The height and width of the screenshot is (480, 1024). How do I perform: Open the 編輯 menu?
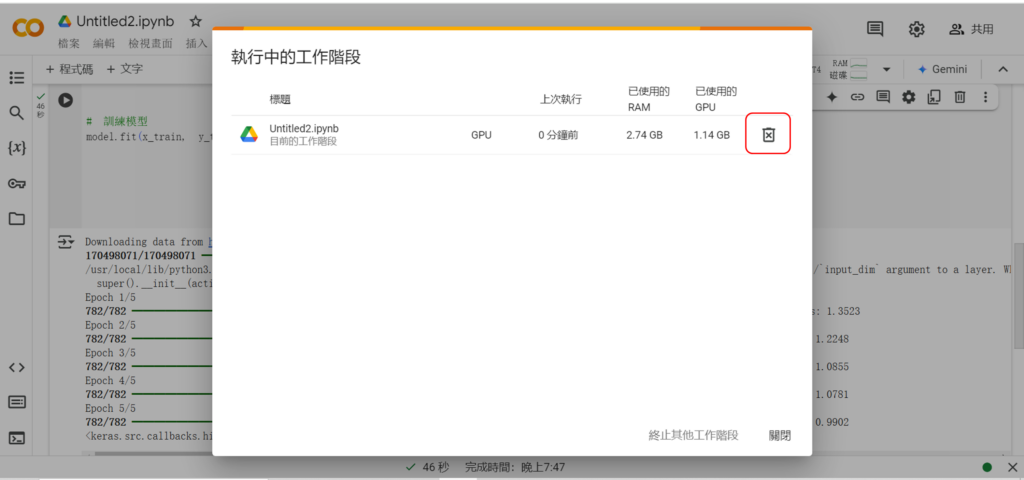(104, 44)
